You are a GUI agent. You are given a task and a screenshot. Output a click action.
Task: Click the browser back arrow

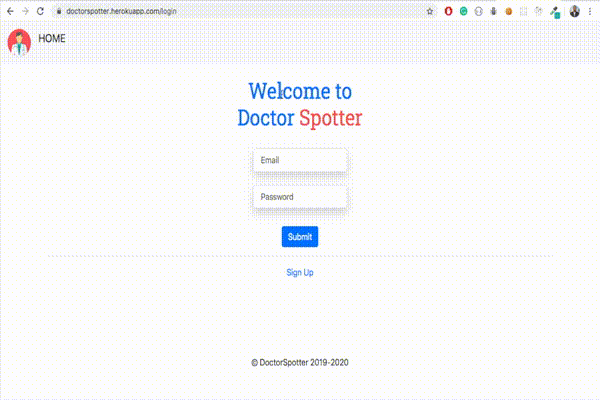pos(9,10)
